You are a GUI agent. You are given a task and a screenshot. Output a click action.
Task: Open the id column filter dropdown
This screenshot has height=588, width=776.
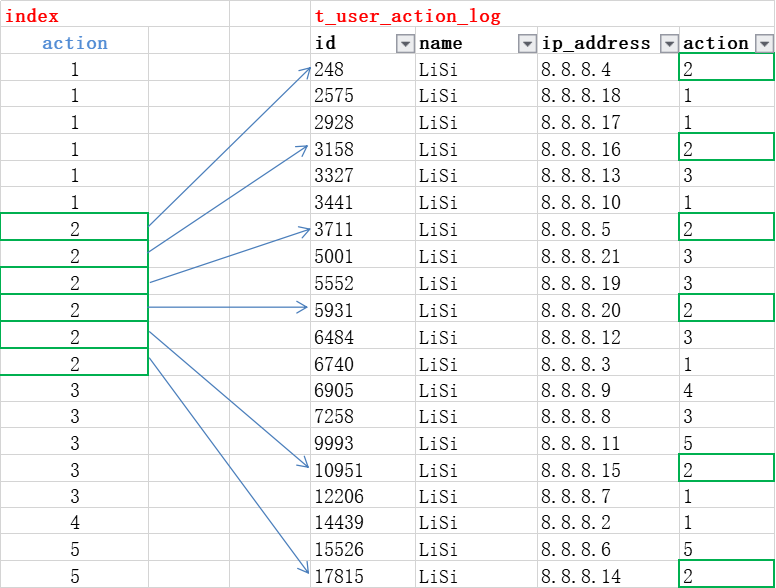pyautogui.click(x=405, y=44)
